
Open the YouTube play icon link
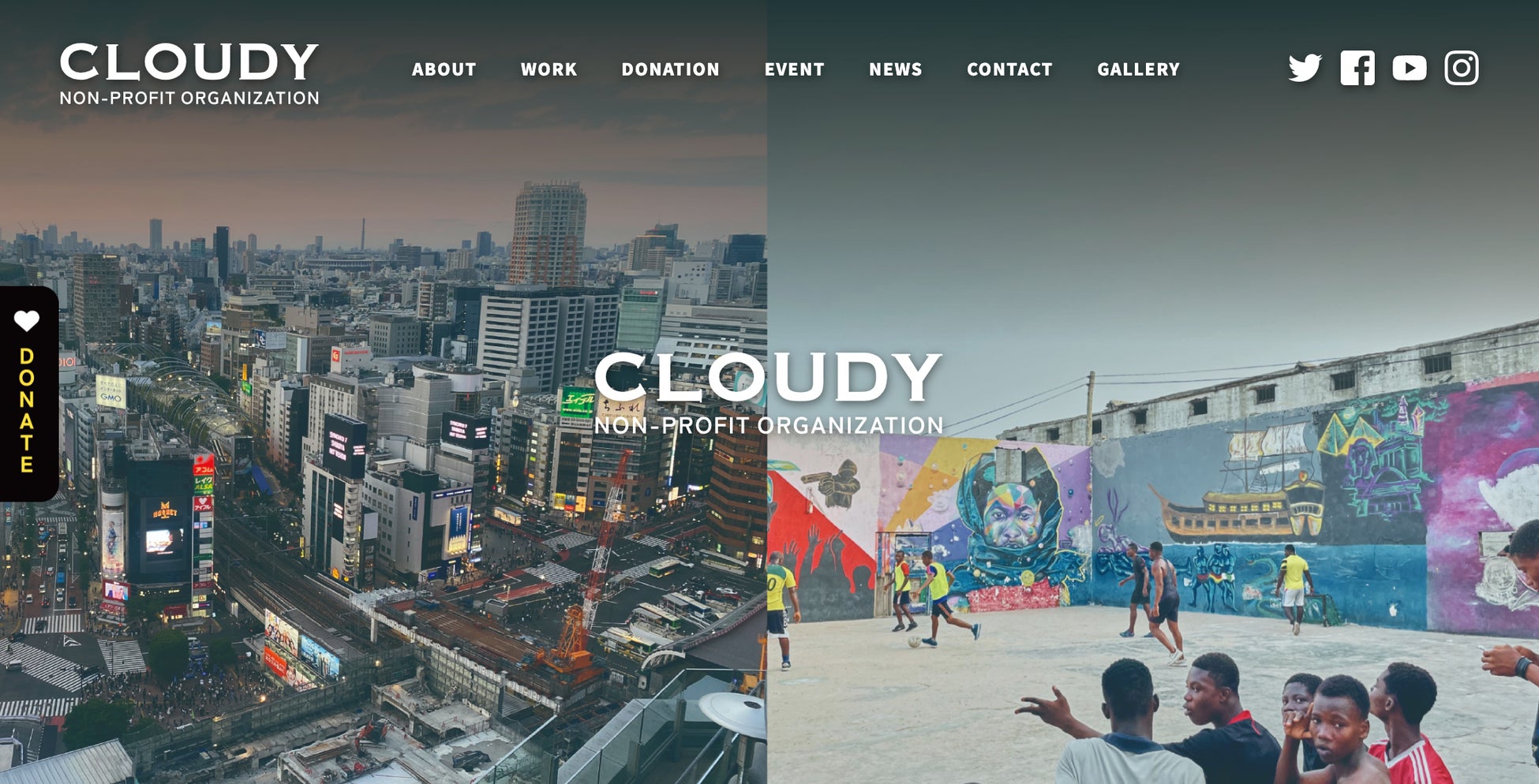tap(1410, 68)
